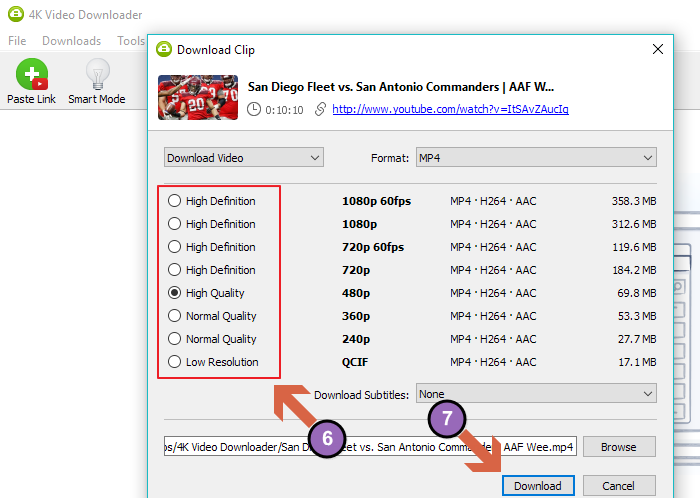Viewport: 700px width, 498px height.
Task: Open the Download Video type dropdown
Action: pyautogui.click(x=244, y=158)
